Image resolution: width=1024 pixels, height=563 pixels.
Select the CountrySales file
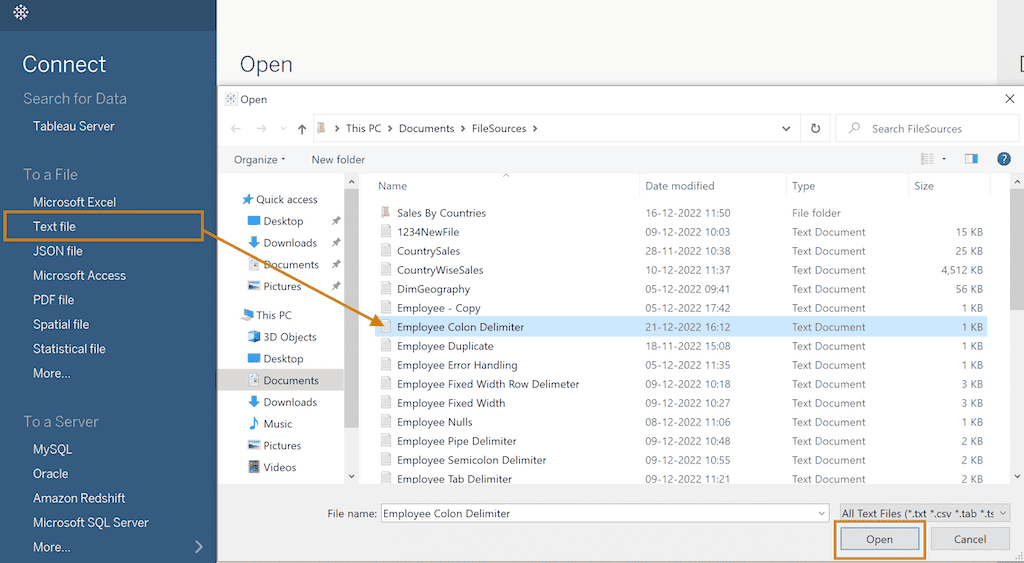point(428,251)
